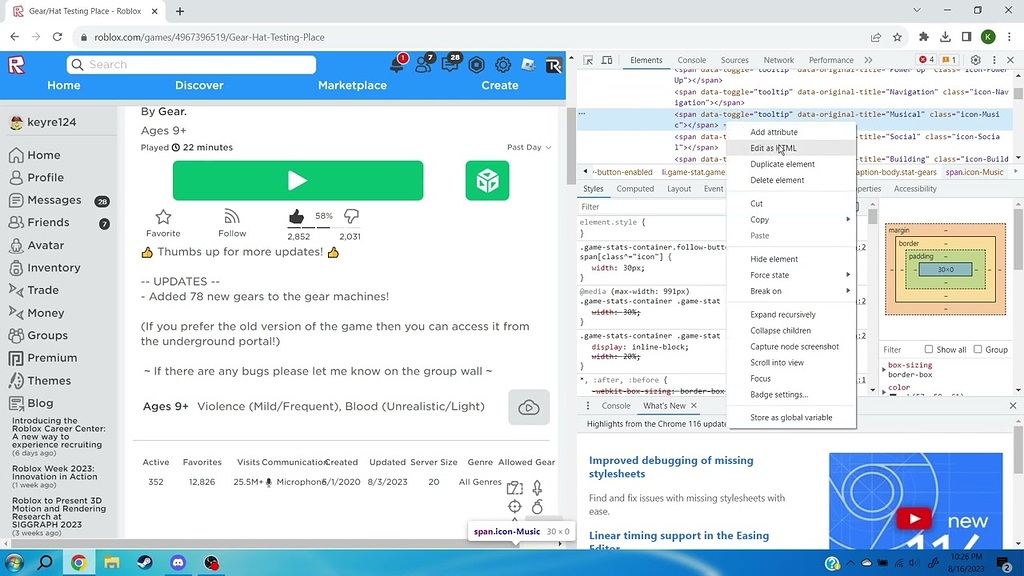Click the Robux hexagon icon
The height and width of the screenshot is (576, 1024).
(x=476, y=64)
